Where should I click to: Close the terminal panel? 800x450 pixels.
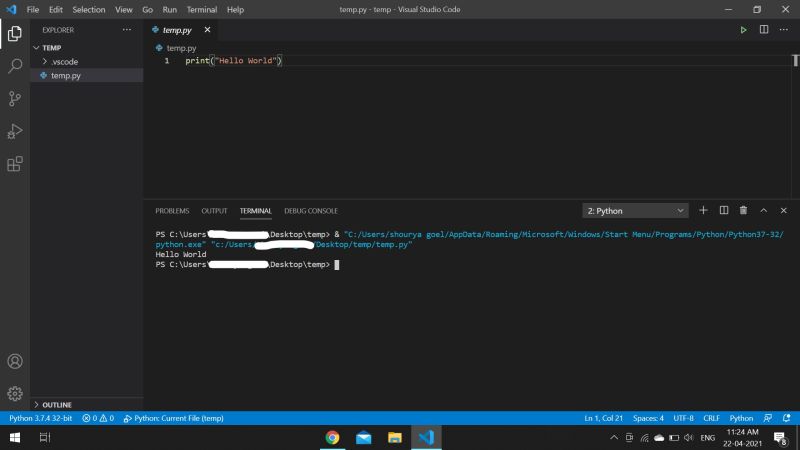pos(784,210)
